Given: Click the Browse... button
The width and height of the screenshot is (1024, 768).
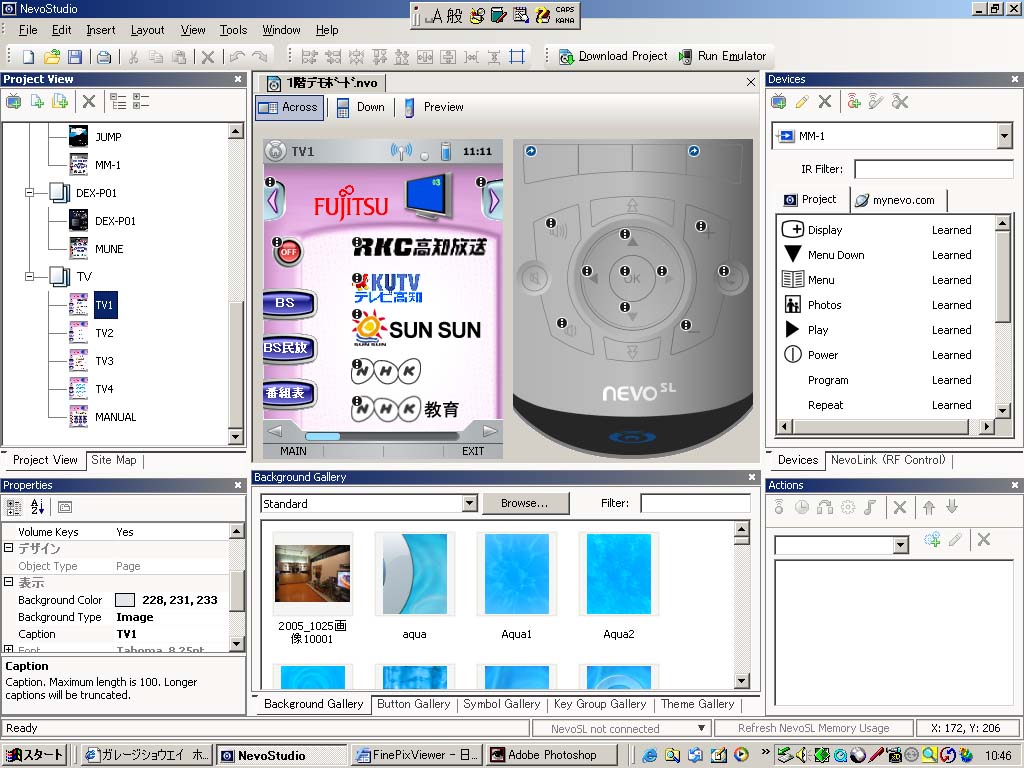Looking at the screenshot, I should click(x=525, y=503).
